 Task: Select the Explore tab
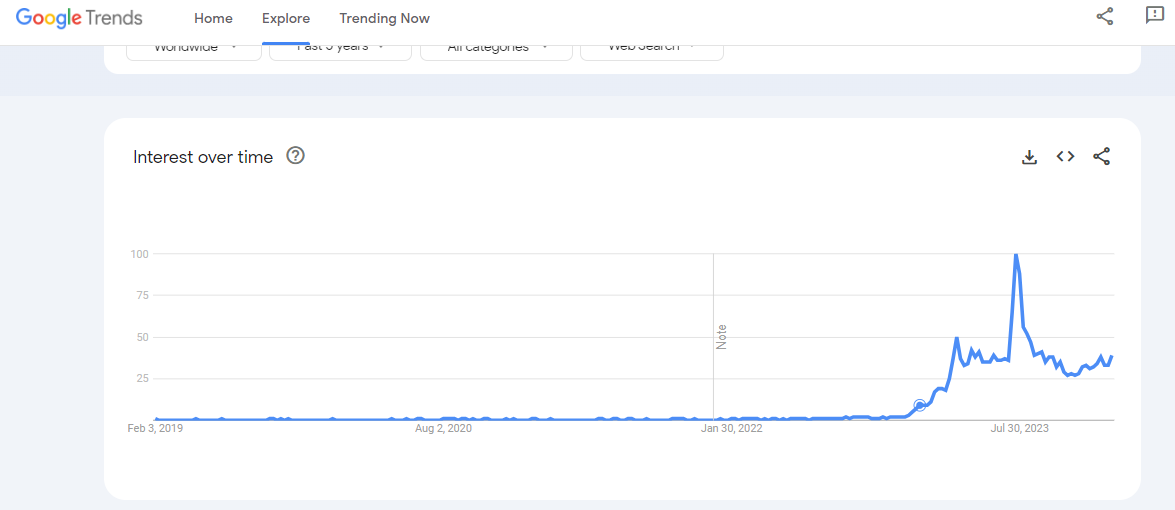point(286,18)
